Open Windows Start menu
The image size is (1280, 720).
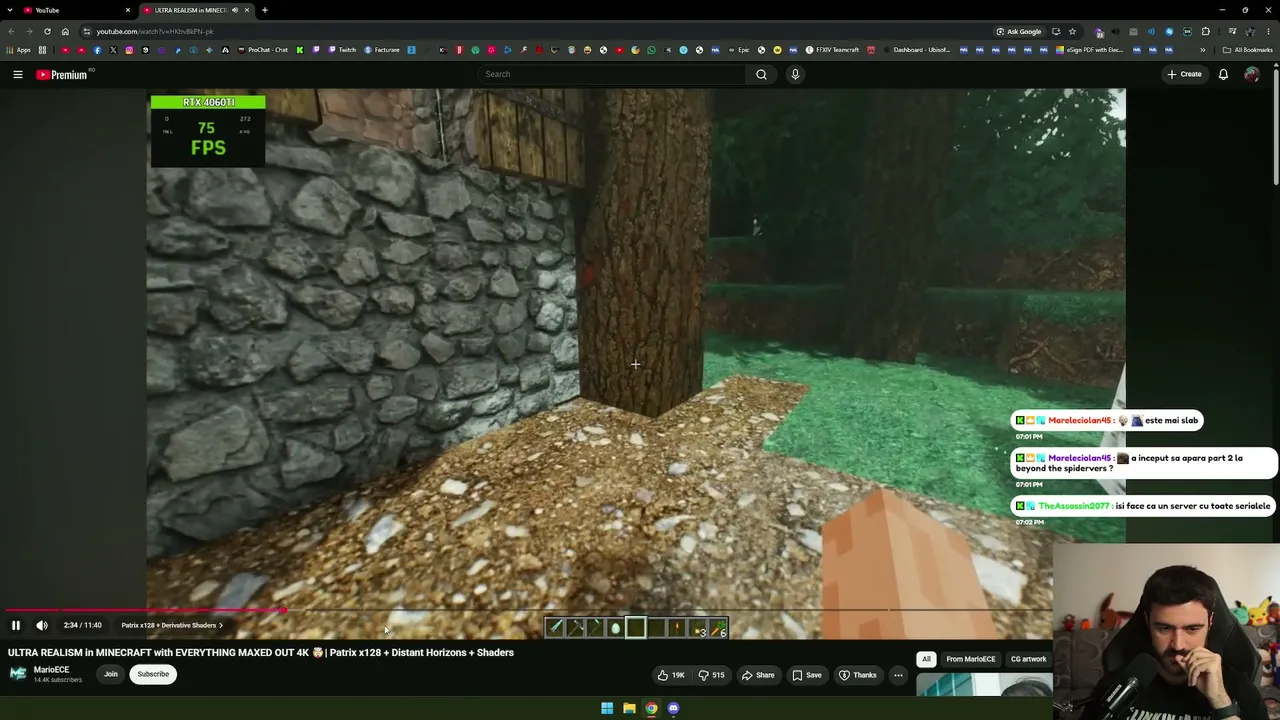click(x=607, y=708)
